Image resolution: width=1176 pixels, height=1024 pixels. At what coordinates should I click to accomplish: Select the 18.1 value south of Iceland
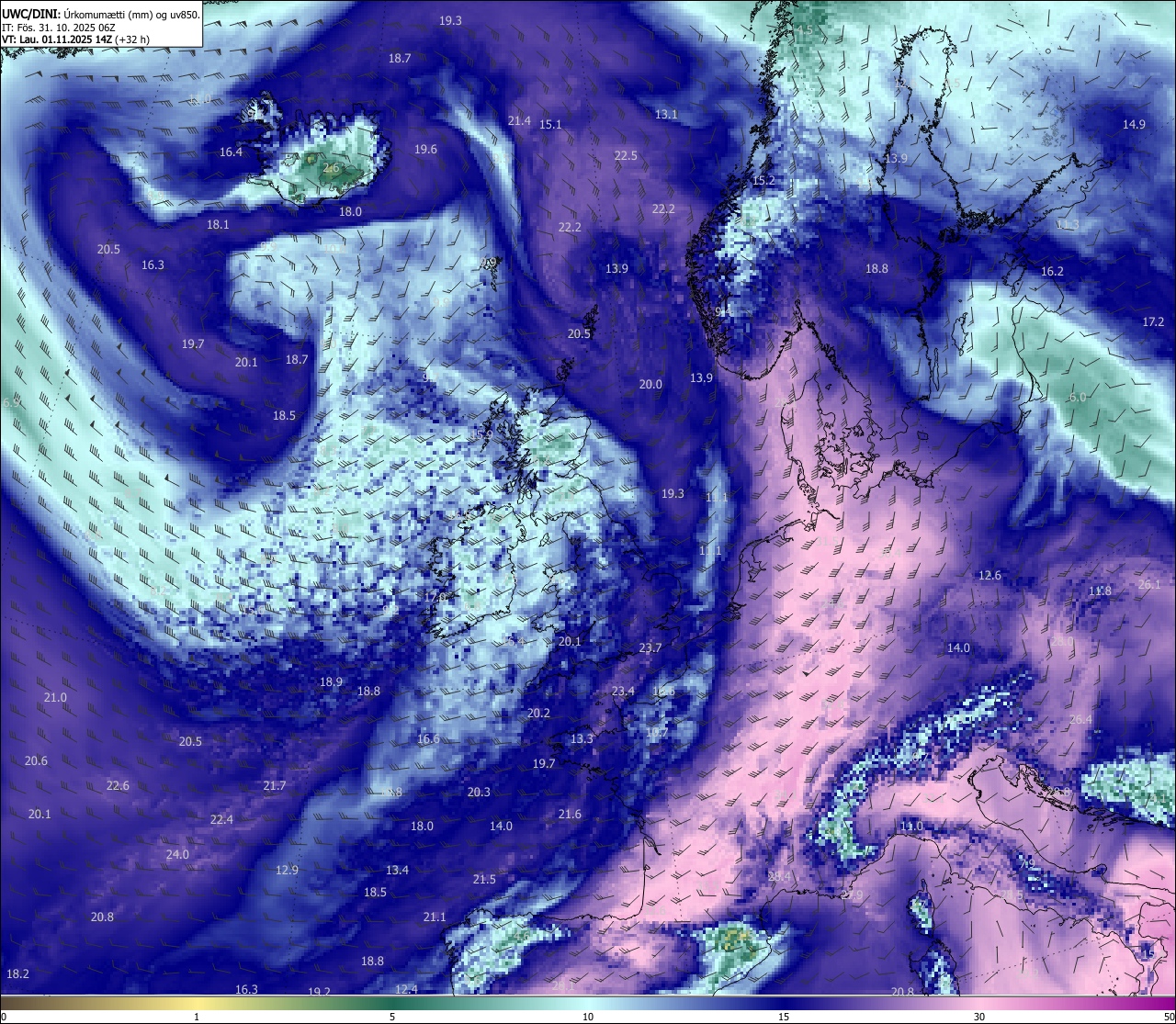coord(218,224)
